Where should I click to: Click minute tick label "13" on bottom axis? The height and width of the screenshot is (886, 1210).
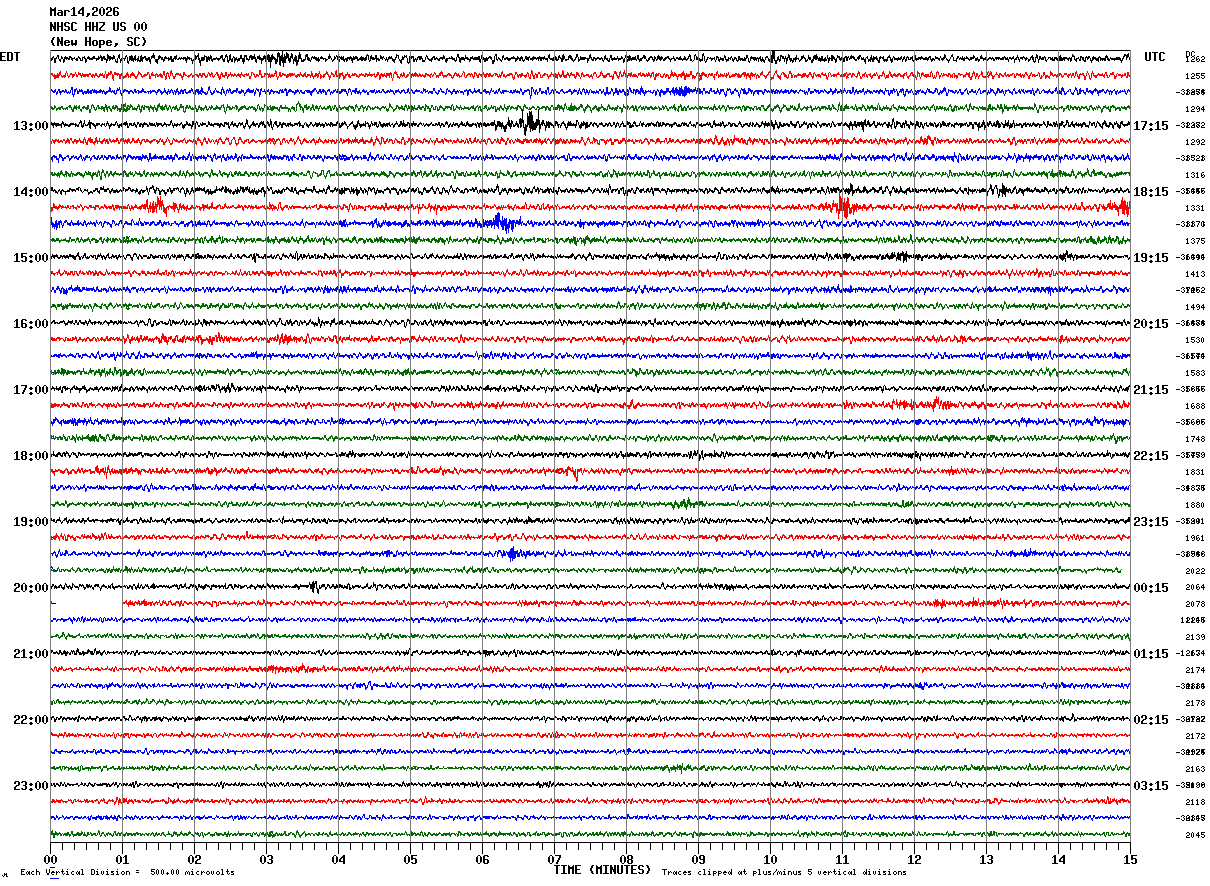coord(986,859)
